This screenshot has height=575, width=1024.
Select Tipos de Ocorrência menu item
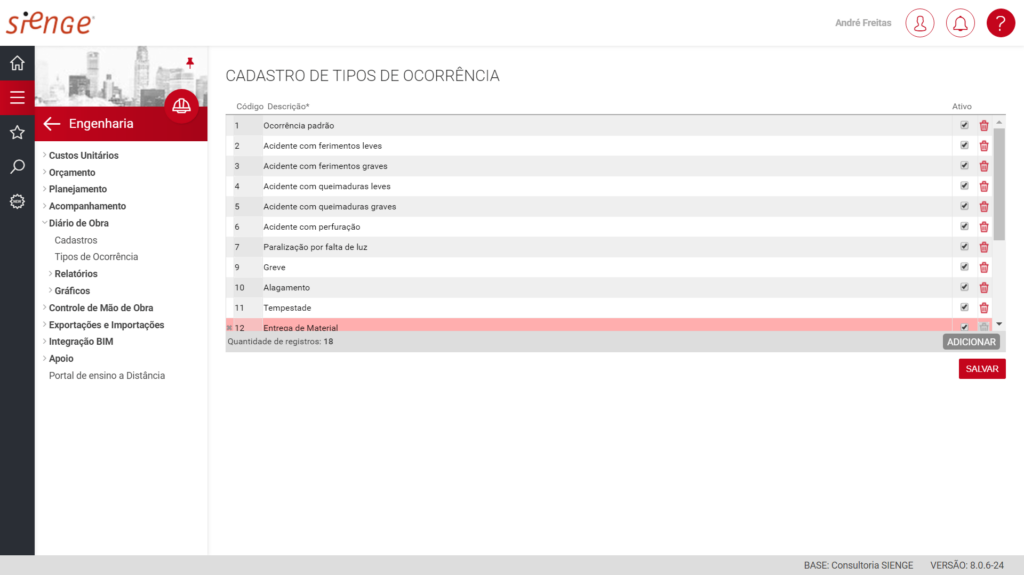pos(96,257)
